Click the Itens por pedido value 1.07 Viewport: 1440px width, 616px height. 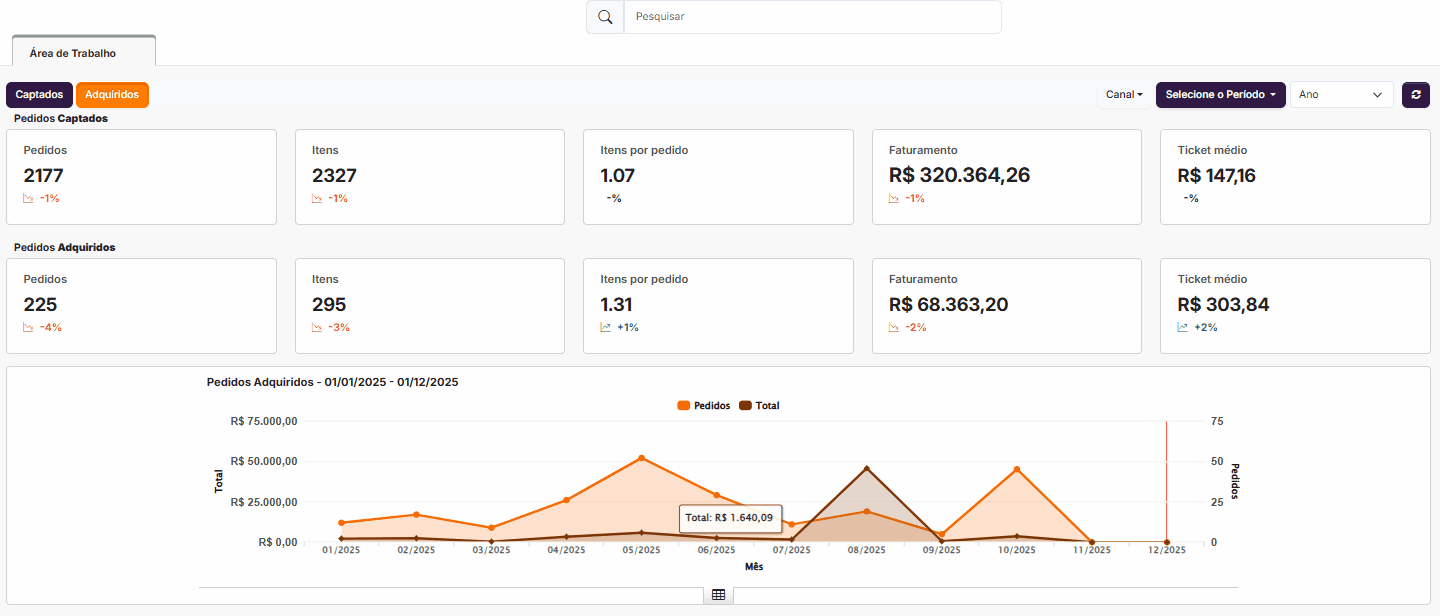(618, 176)
